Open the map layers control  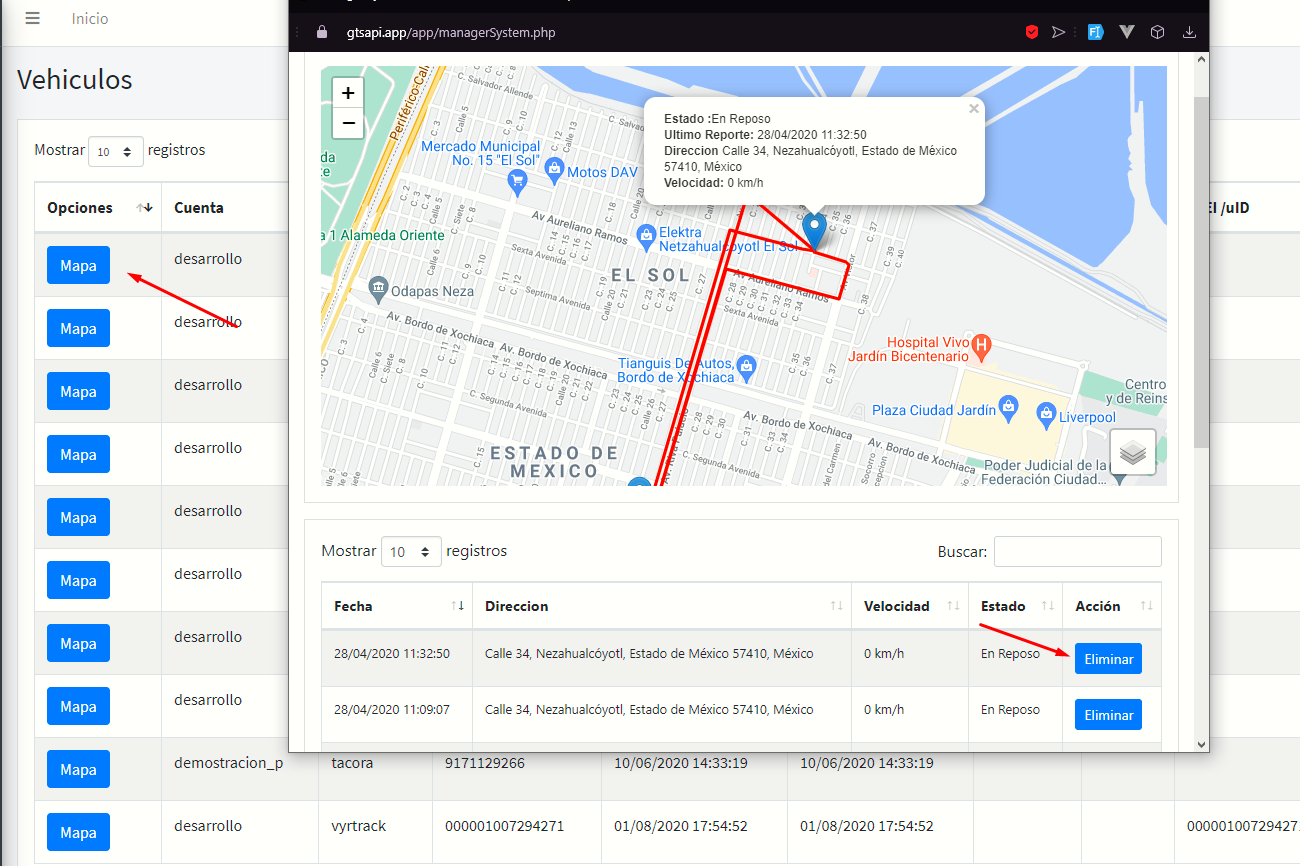tap(1132, 453)
